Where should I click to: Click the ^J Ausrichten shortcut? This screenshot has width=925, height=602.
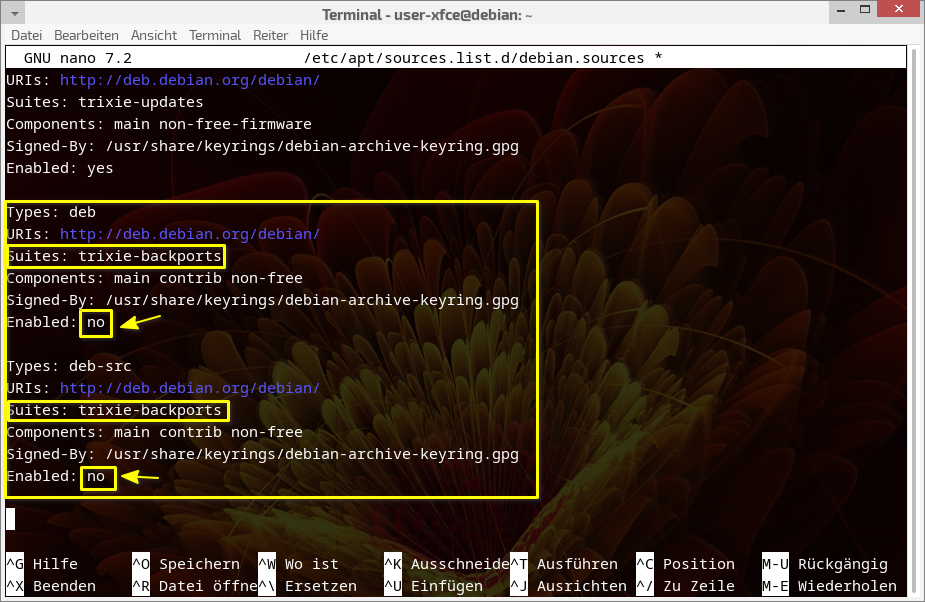(568, 586)
